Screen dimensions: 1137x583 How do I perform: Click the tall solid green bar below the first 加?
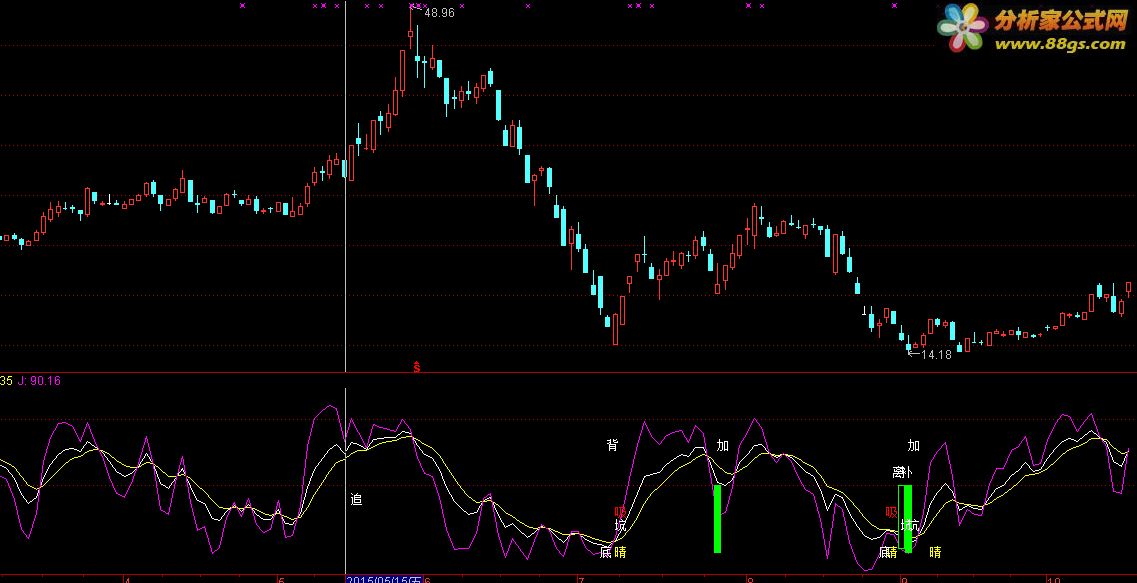point(717,518)
